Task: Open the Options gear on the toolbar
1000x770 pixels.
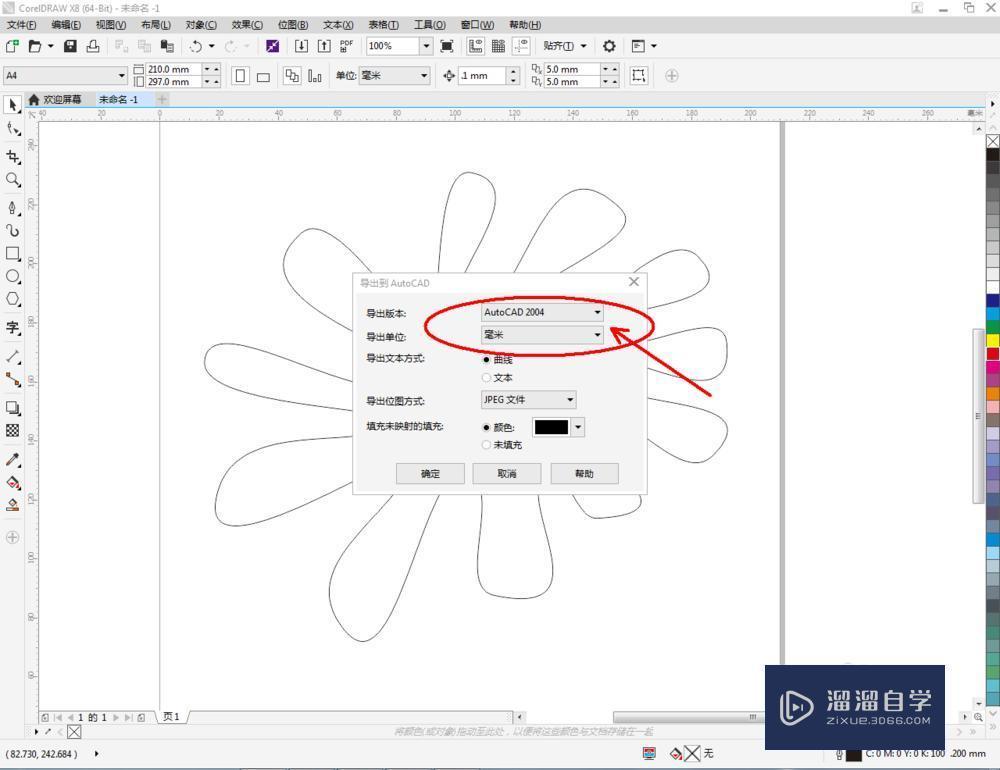Action: click(609, 46)
